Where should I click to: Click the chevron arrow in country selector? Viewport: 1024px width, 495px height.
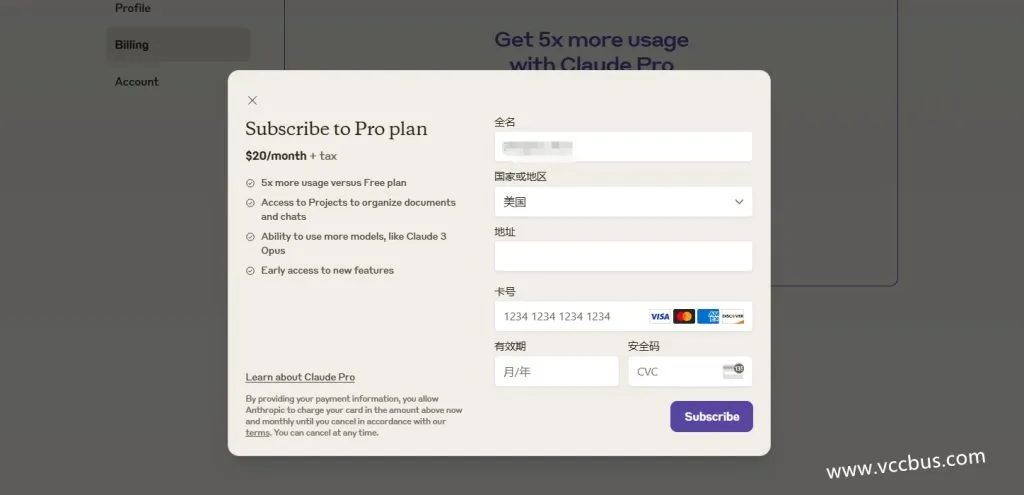coord(739,202)
